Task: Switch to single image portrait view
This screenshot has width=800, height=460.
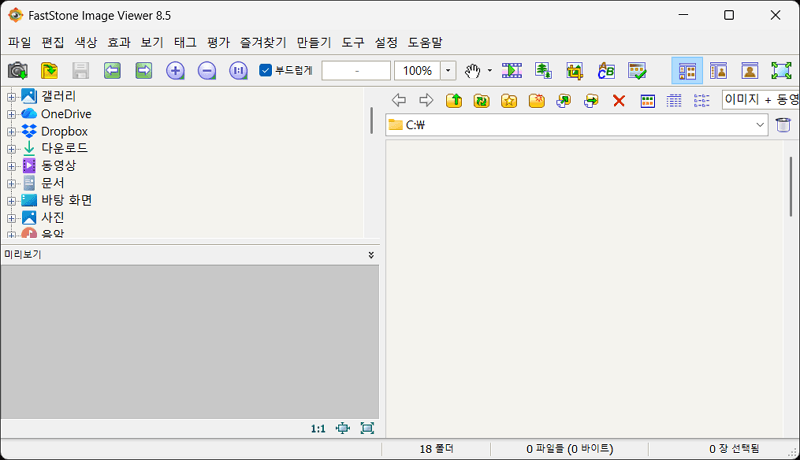Action: coord(750,70)
